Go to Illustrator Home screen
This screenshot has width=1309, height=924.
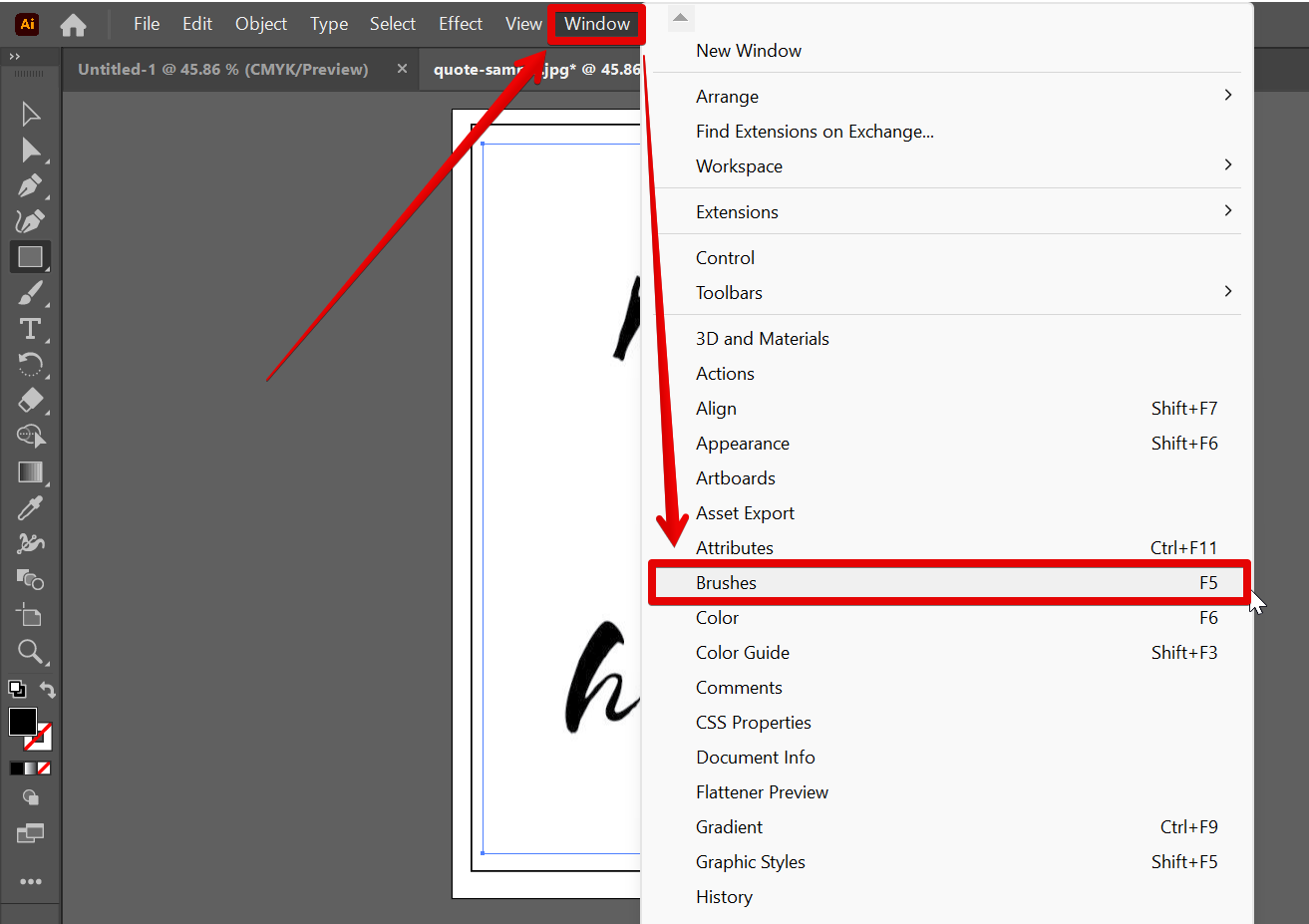coord(73,25)
